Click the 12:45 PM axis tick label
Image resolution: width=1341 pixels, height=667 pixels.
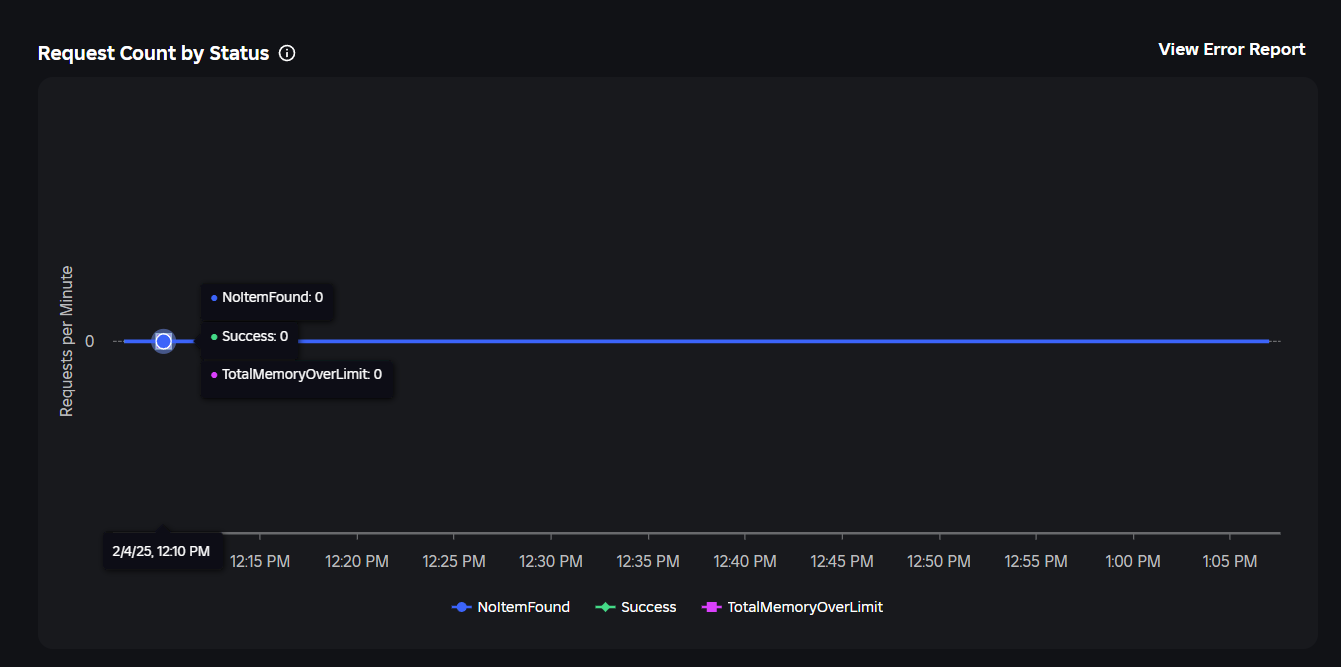842,562
